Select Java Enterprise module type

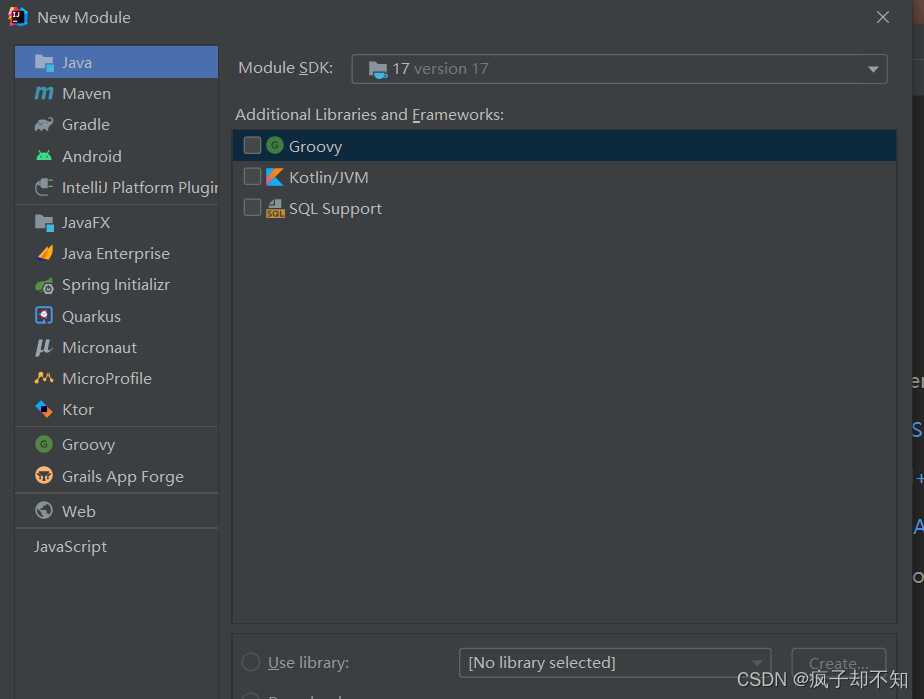[x=116, y=253]
